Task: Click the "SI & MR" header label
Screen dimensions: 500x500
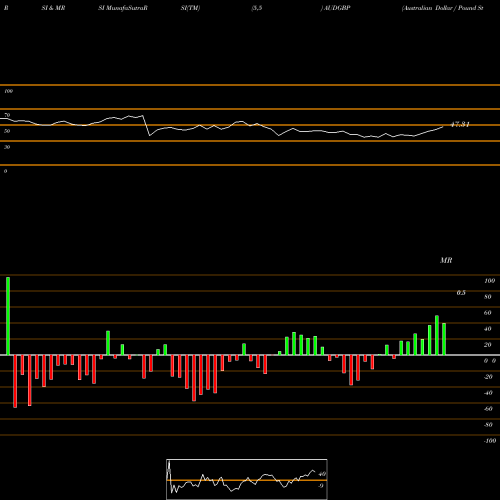Action: (53, 8)
